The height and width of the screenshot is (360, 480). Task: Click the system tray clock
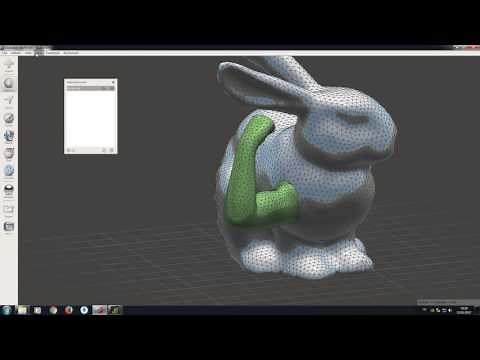click(464, 310)
